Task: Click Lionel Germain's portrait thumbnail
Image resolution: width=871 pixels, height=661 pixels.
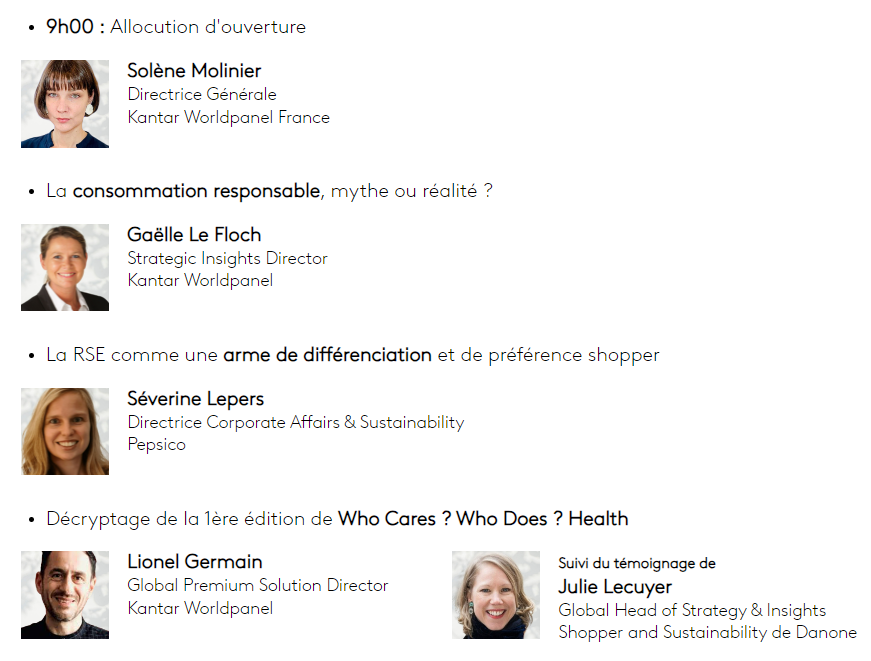Action: (x=65, y=595)
